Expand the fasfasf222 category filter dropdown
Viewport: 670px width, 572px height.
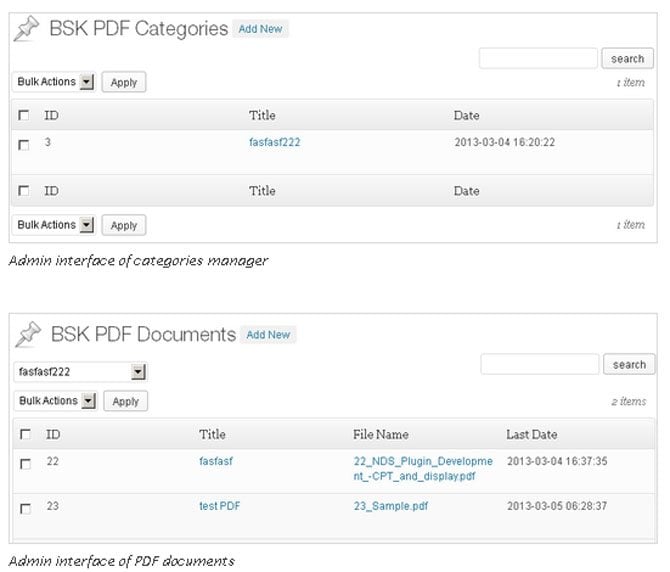[81, 372]
